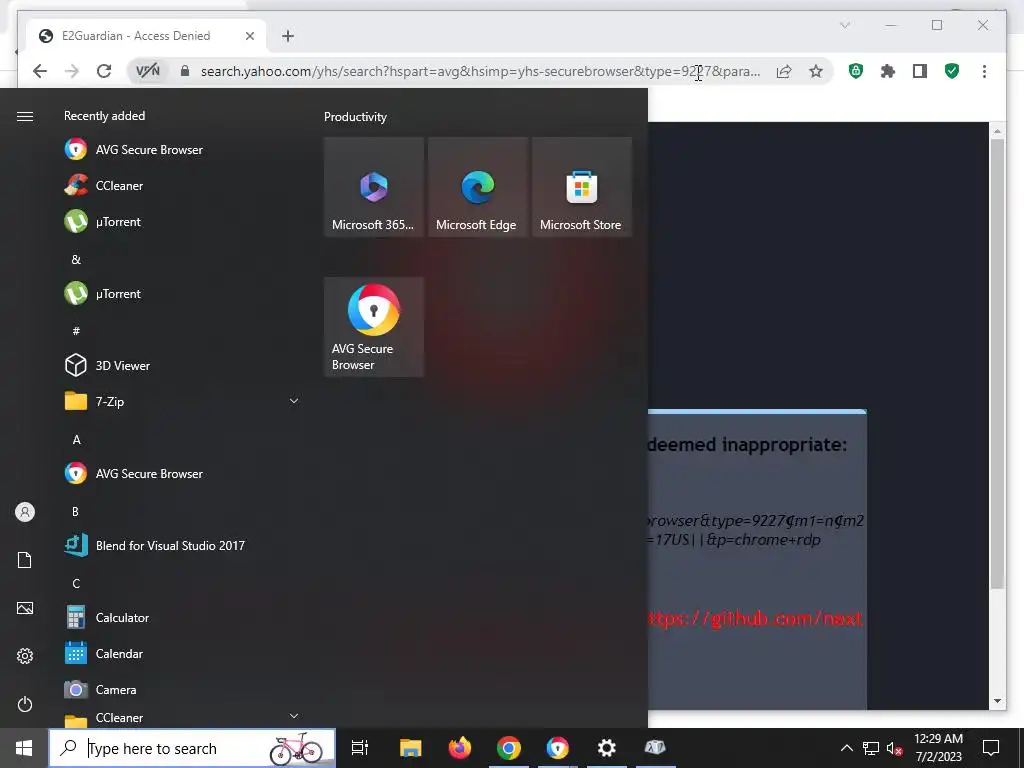Open Pictures from Start sidebar
Viewport: 1024px width, 768px height.
[x=25, y=608]
